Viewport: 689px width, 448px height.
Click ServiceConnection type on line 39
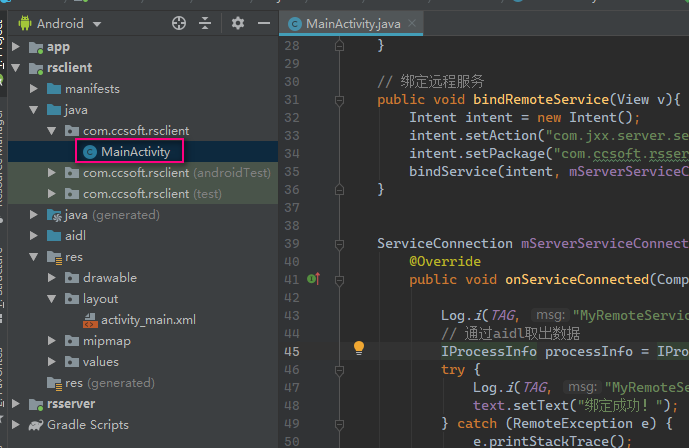445,244
